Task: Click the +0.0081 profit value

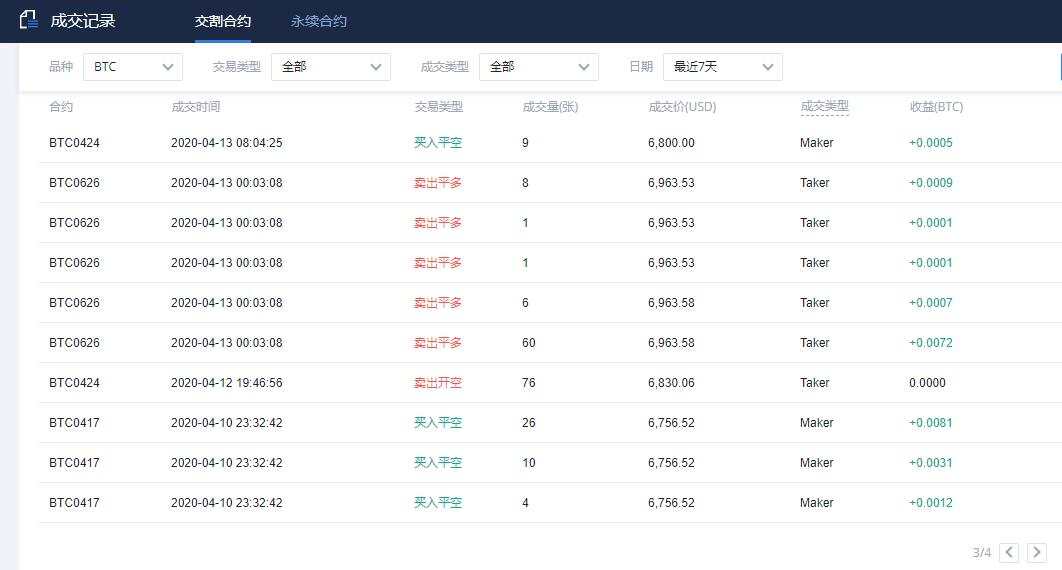Action: (931, 422)
